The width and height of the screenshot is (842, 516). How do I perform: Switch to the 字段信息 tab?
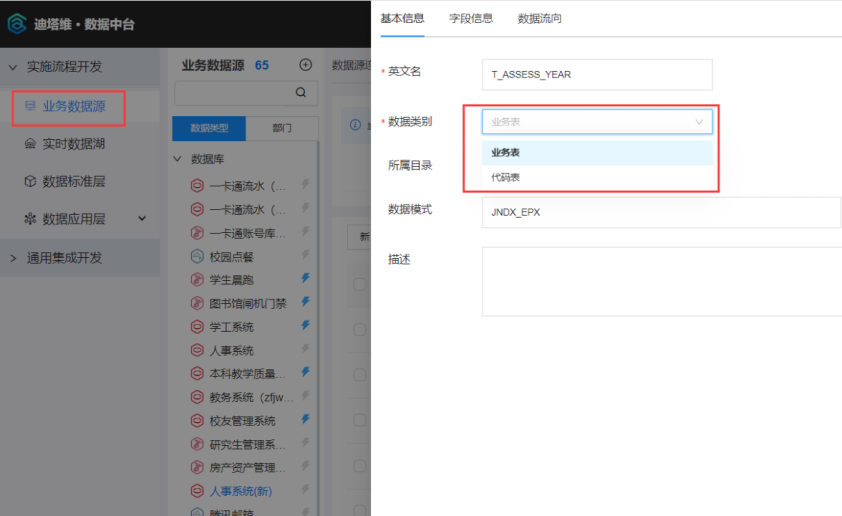[469, 18]
